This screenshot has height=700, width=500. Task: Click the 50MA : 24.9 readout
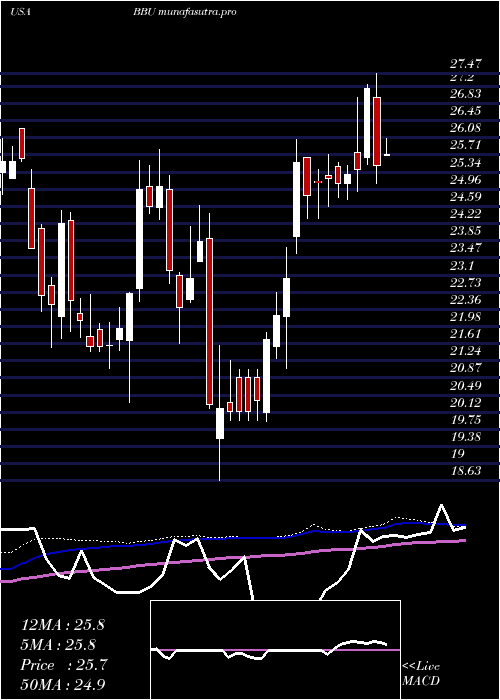tap(62, 685)
